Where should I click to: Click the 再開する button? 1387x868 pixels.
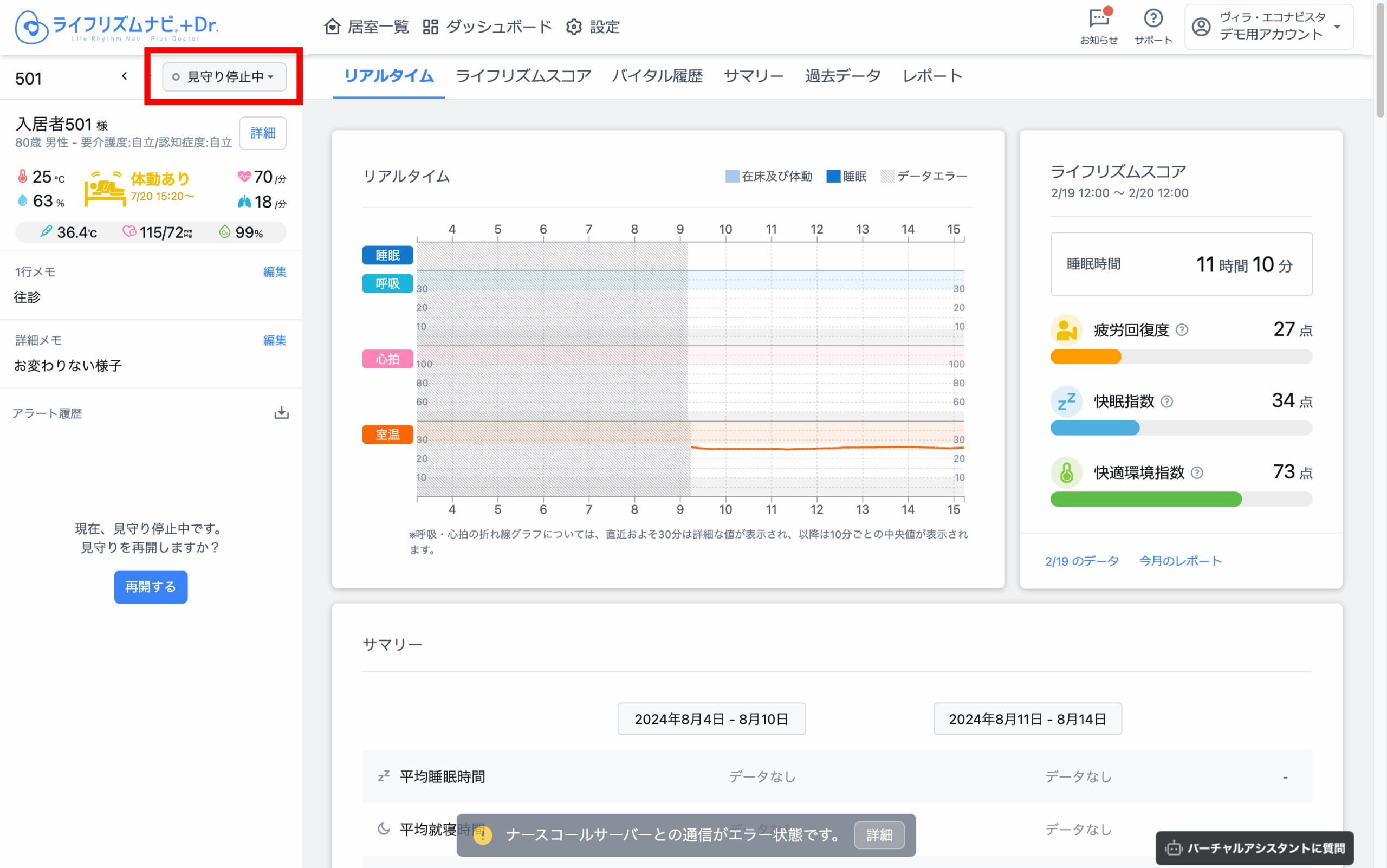[x=151, y=587]
